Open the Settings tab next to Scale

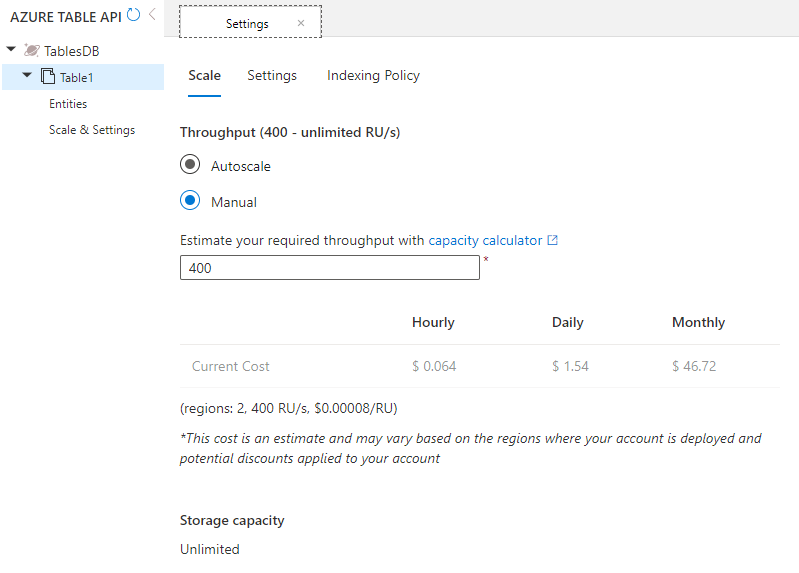coord(272,76)
